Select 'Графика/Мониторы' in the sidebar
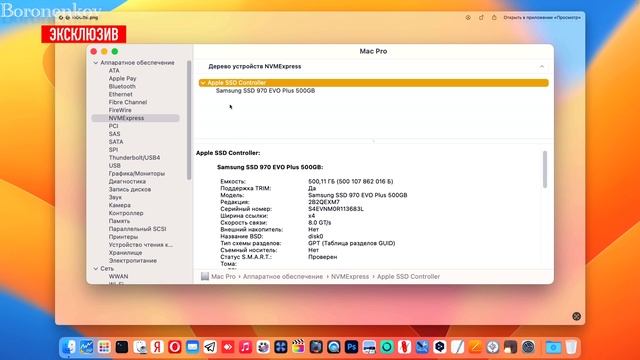The height and width of the screenshot is (360, 640). [137, 173]
